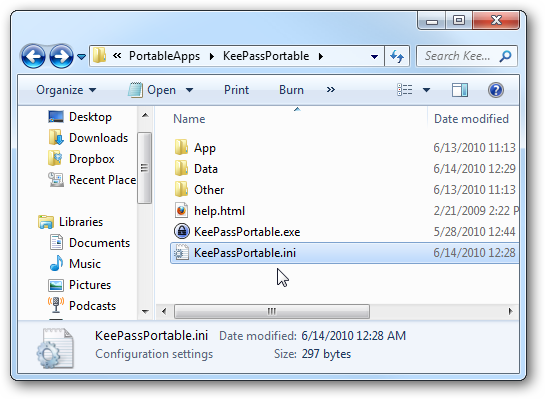The image size is (545, 399).
Task: Expand the arrow after KeePassPortable in path
Action: coord(320,56)
